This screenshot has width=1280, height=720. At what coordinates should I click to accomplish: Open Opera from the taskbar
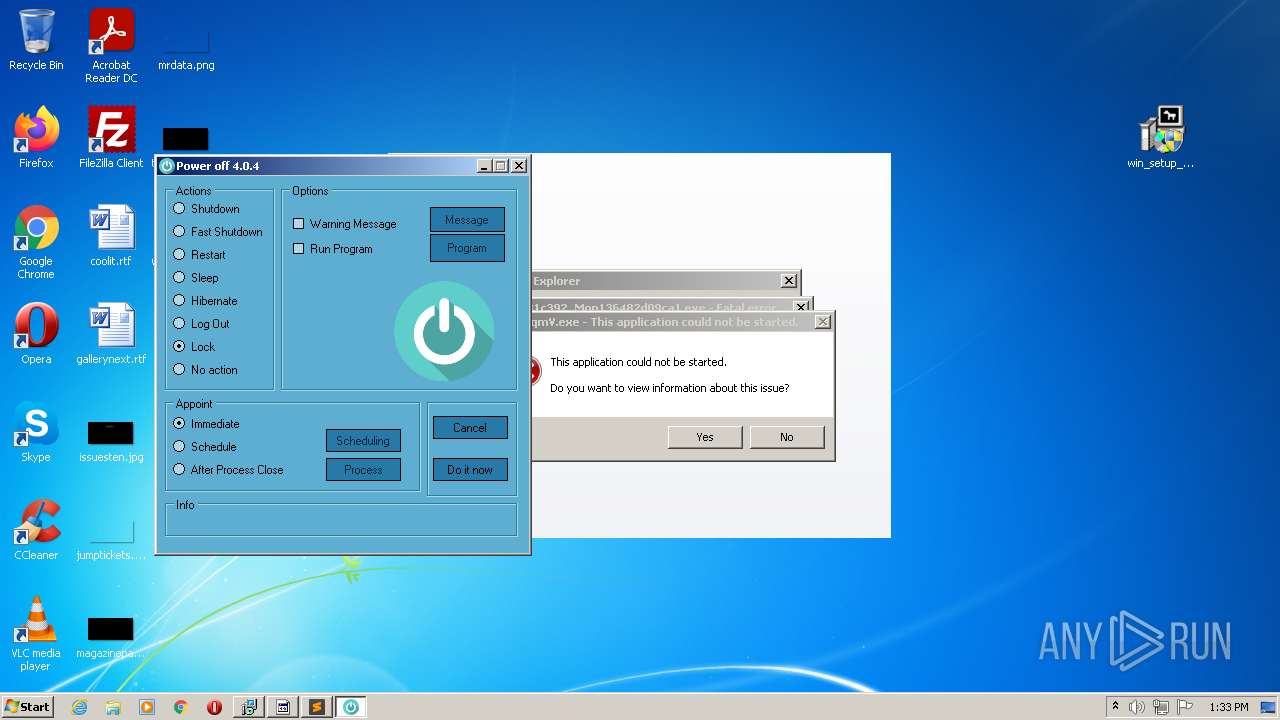214,707
